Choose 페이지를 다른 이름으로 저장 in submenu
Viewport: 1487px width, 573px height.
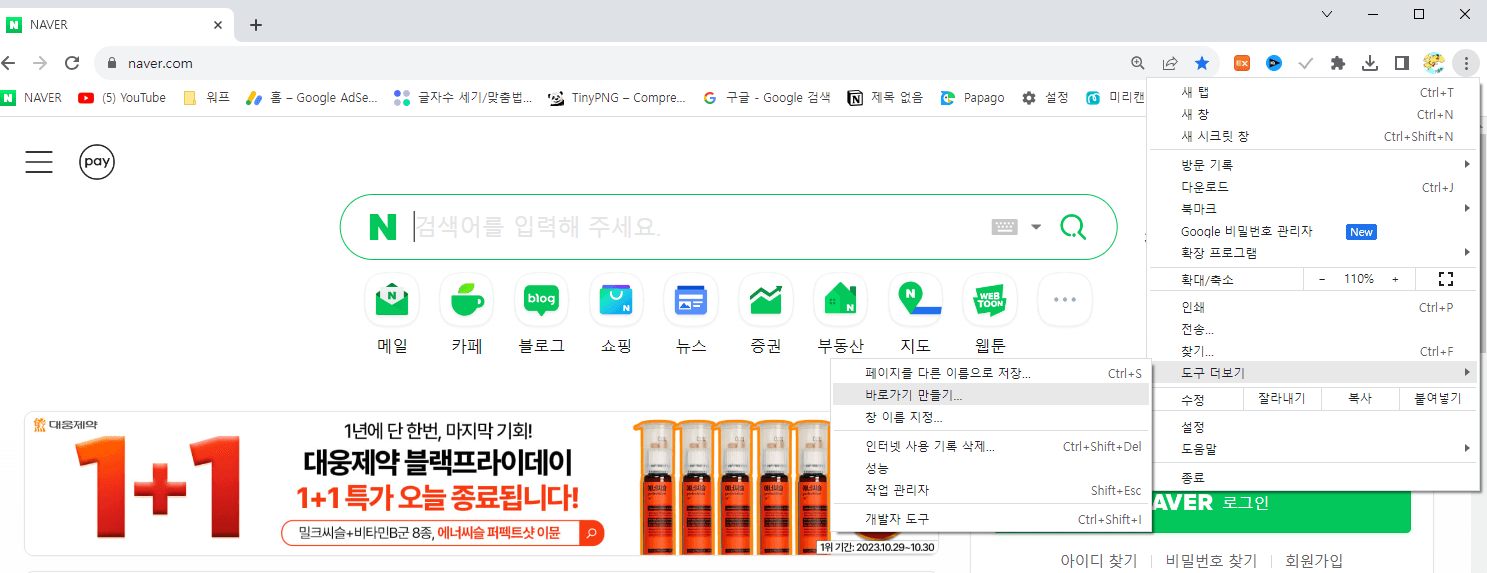pos(990,373)
